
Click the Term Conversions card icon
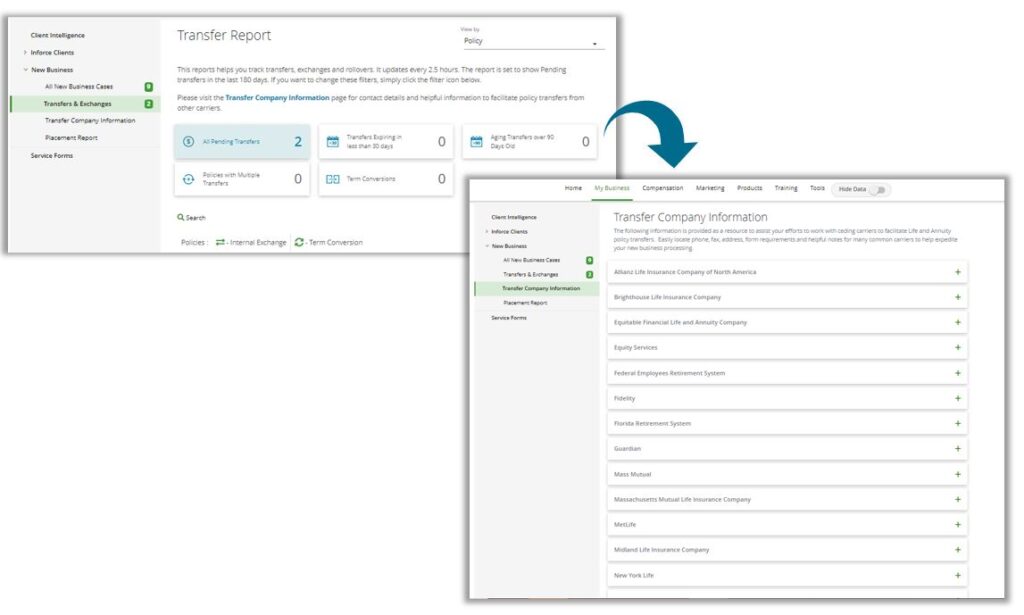click(x=333, y=179)
